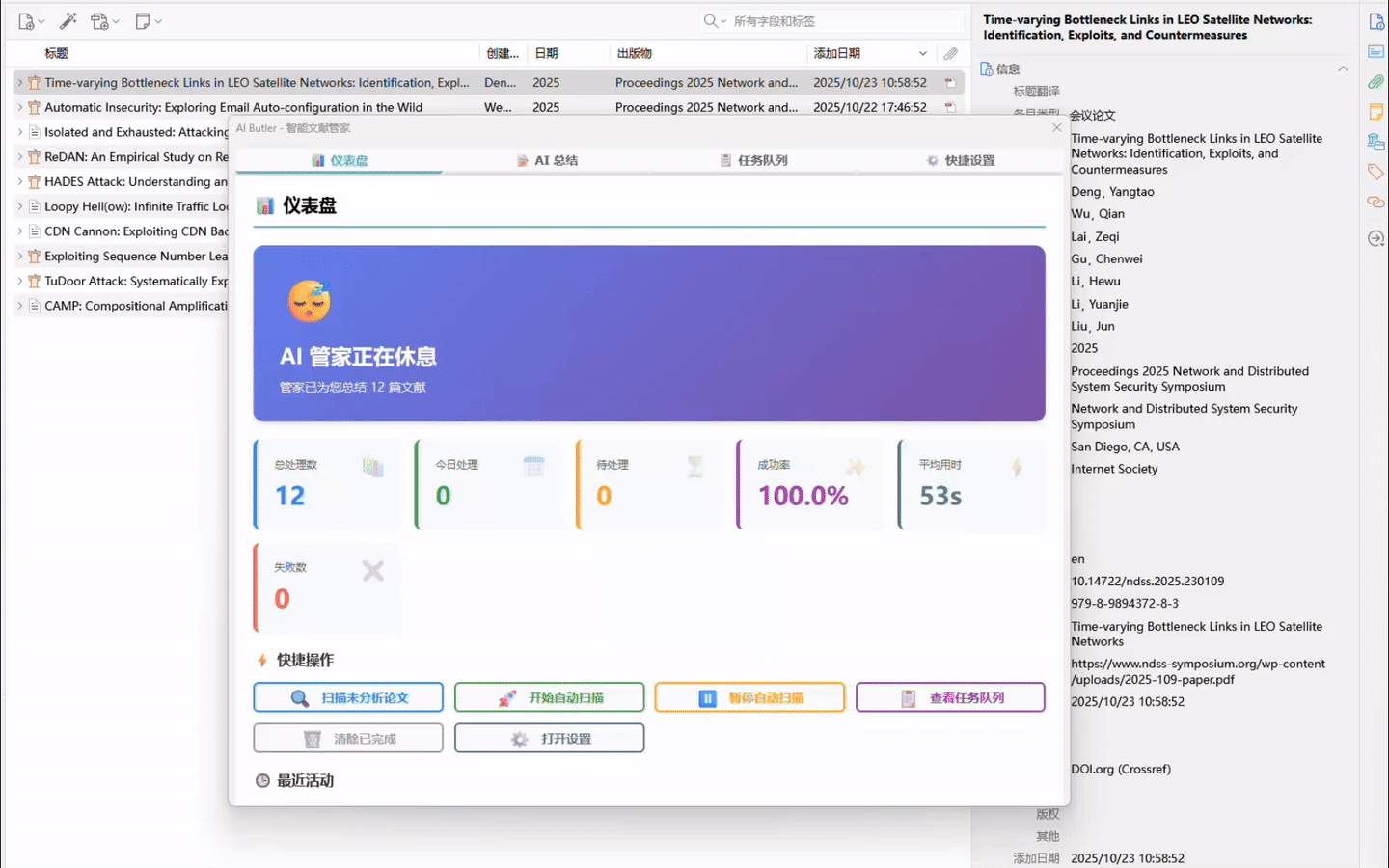Click the 打开设置 button
Image resolution: width=1389 pixels, height=868 pixels.
(x=549, y=738)
